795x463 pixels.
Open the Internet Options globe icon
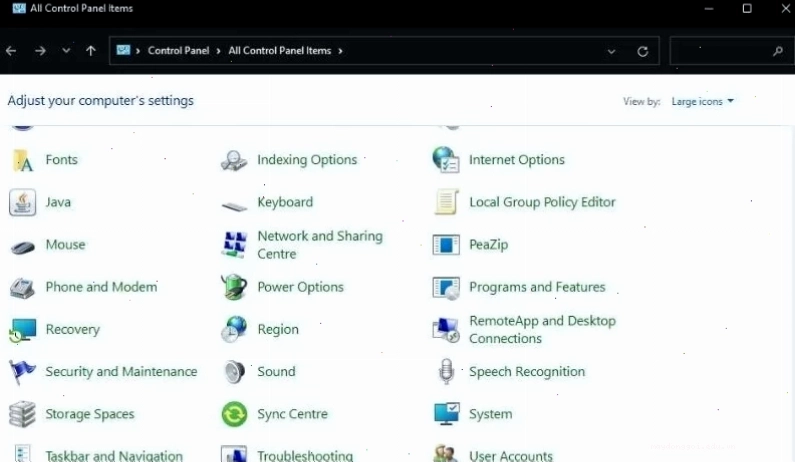click(446, 160)
